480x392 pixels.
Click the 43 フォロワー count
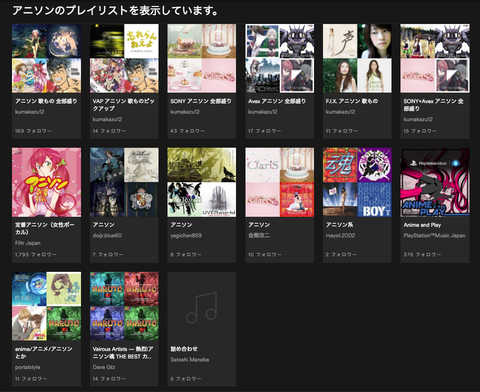(187, 131)
